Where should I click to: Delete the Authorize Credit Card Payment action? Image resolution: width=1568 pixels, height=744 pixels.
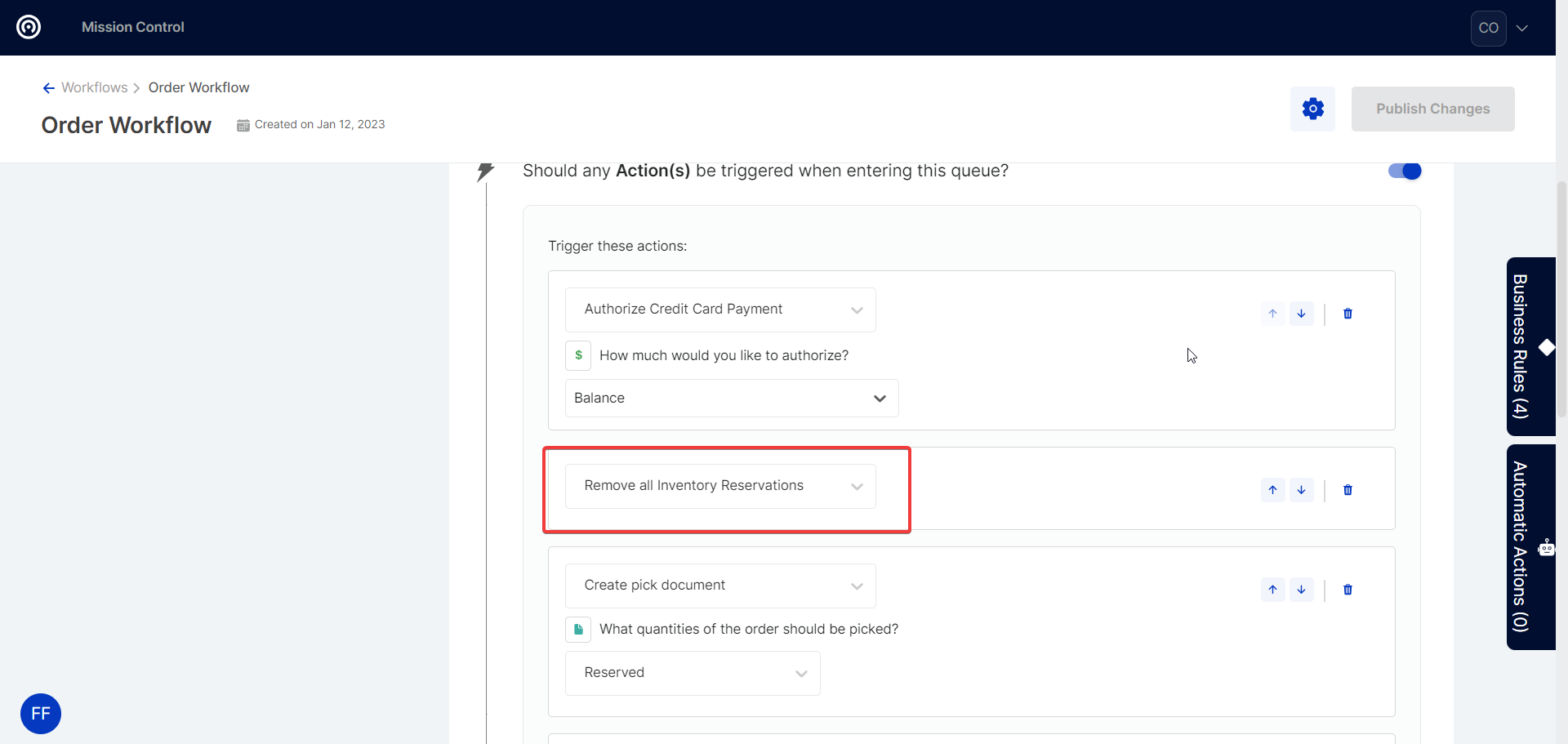tap(1347, 314)
